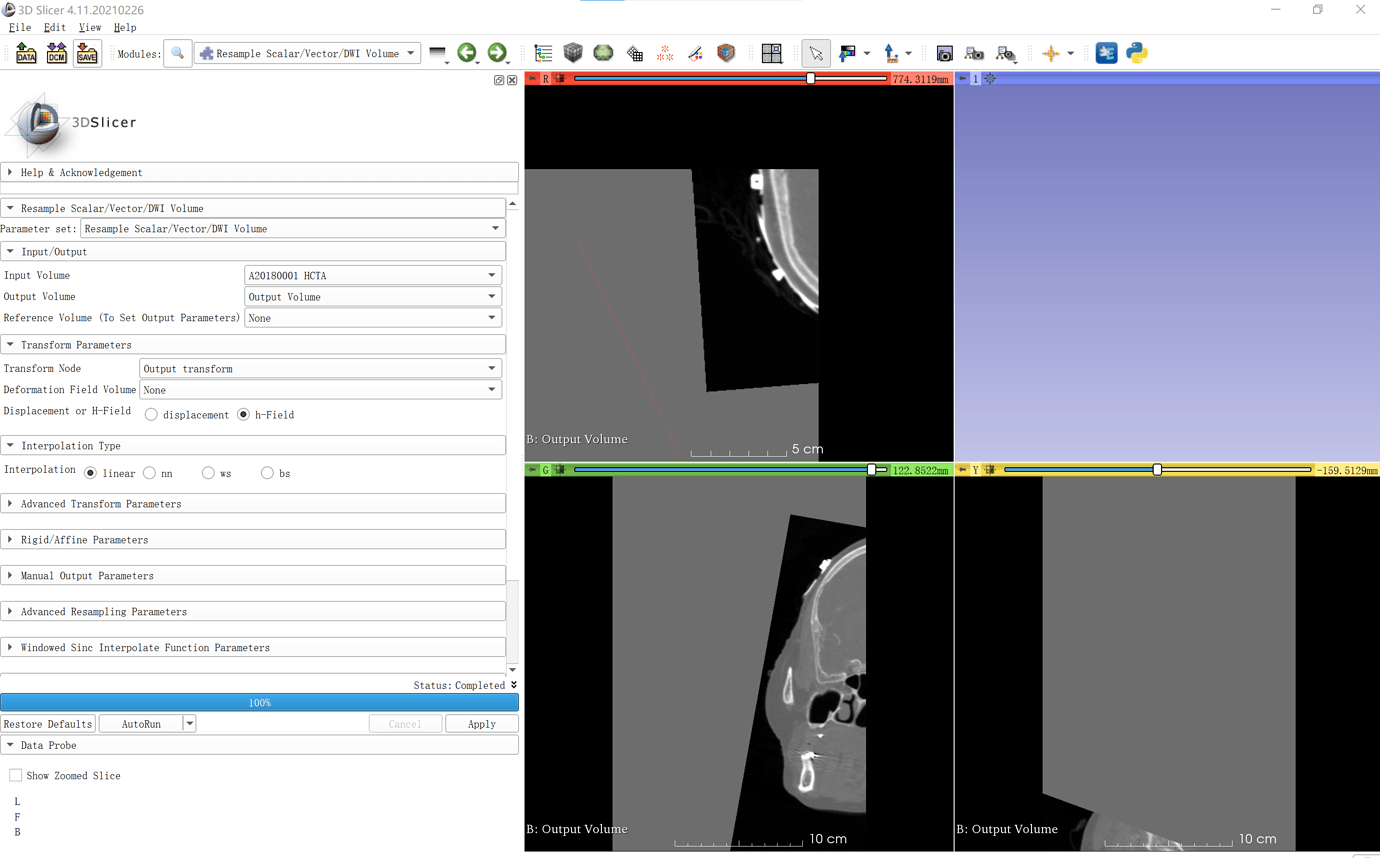Select the displacement radio button

pos(152,415)
